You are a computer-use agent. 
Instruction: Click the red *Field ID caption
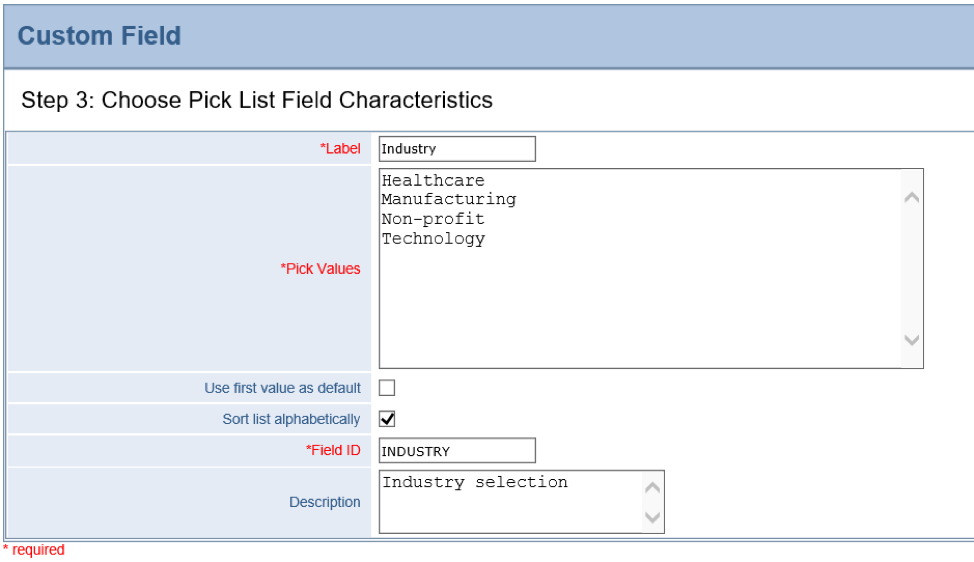click(x=333, y=451)
